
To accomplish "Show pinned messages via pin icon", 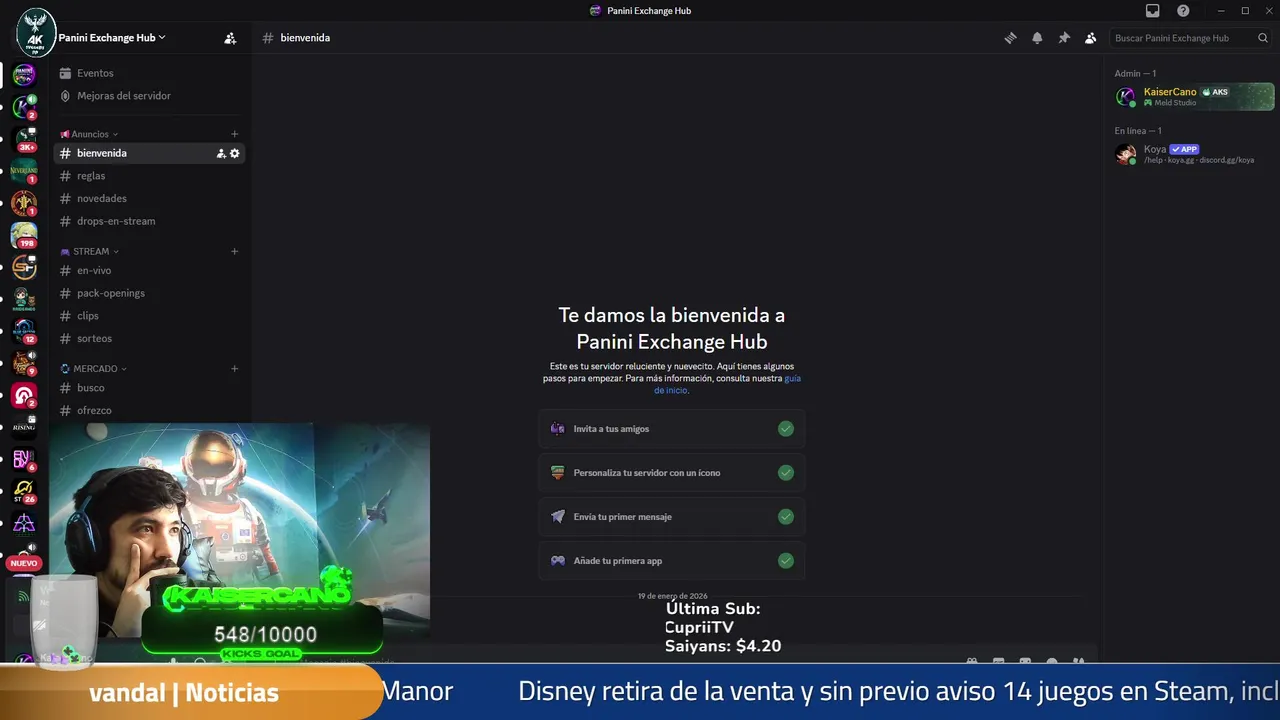I will (x=1064, y=38).
